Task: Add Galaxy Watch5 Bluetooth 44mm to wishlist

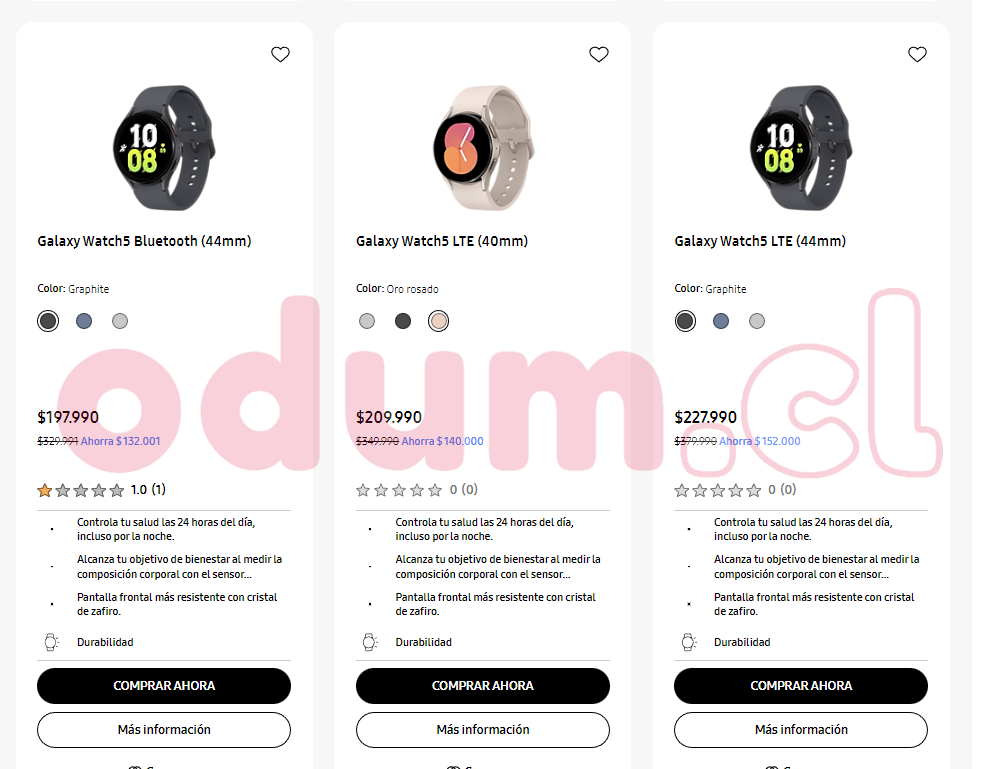Action: tap(280, 54)
